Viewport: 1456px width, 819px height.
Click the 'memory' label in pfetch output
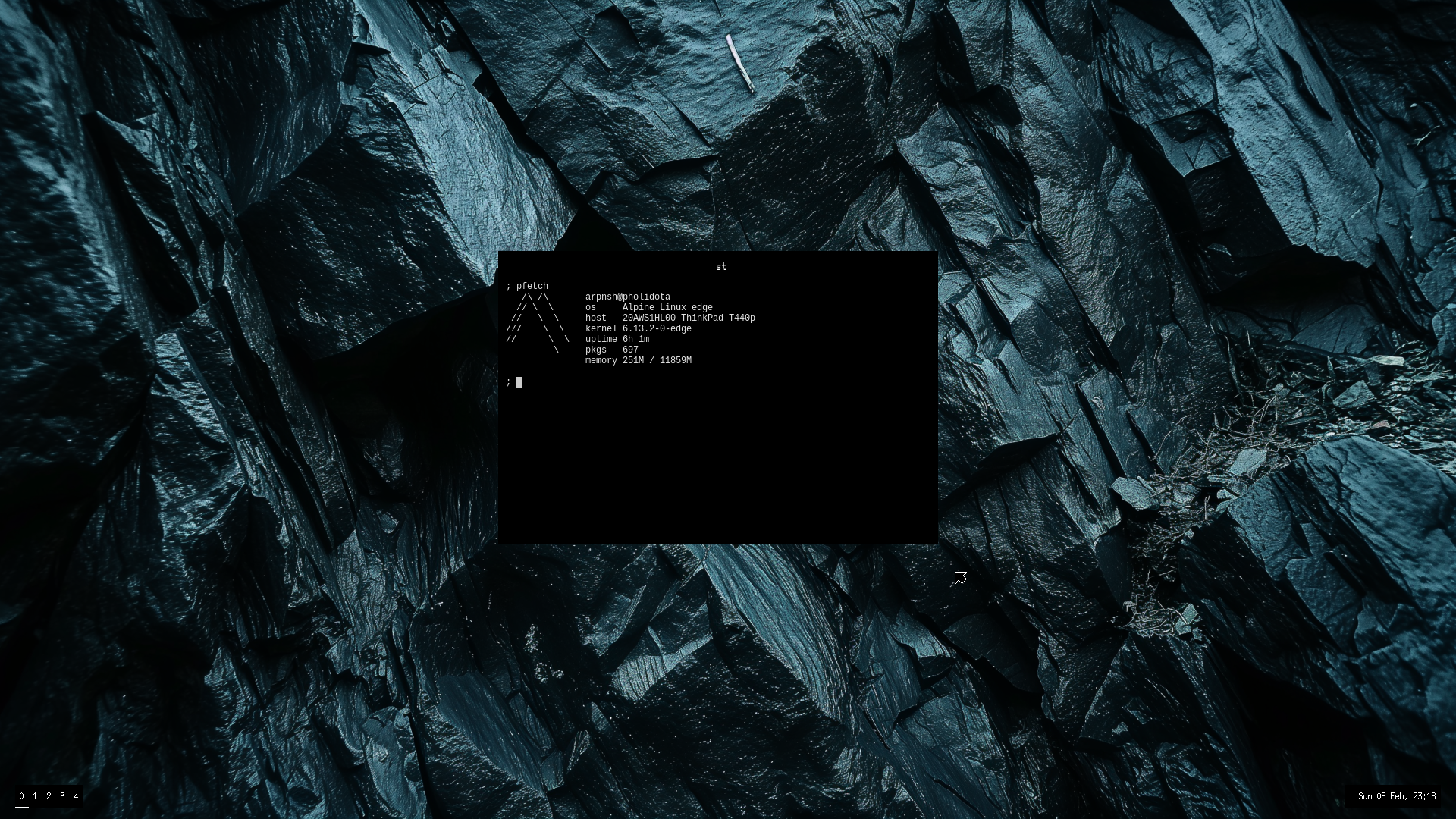click(601, 360)
